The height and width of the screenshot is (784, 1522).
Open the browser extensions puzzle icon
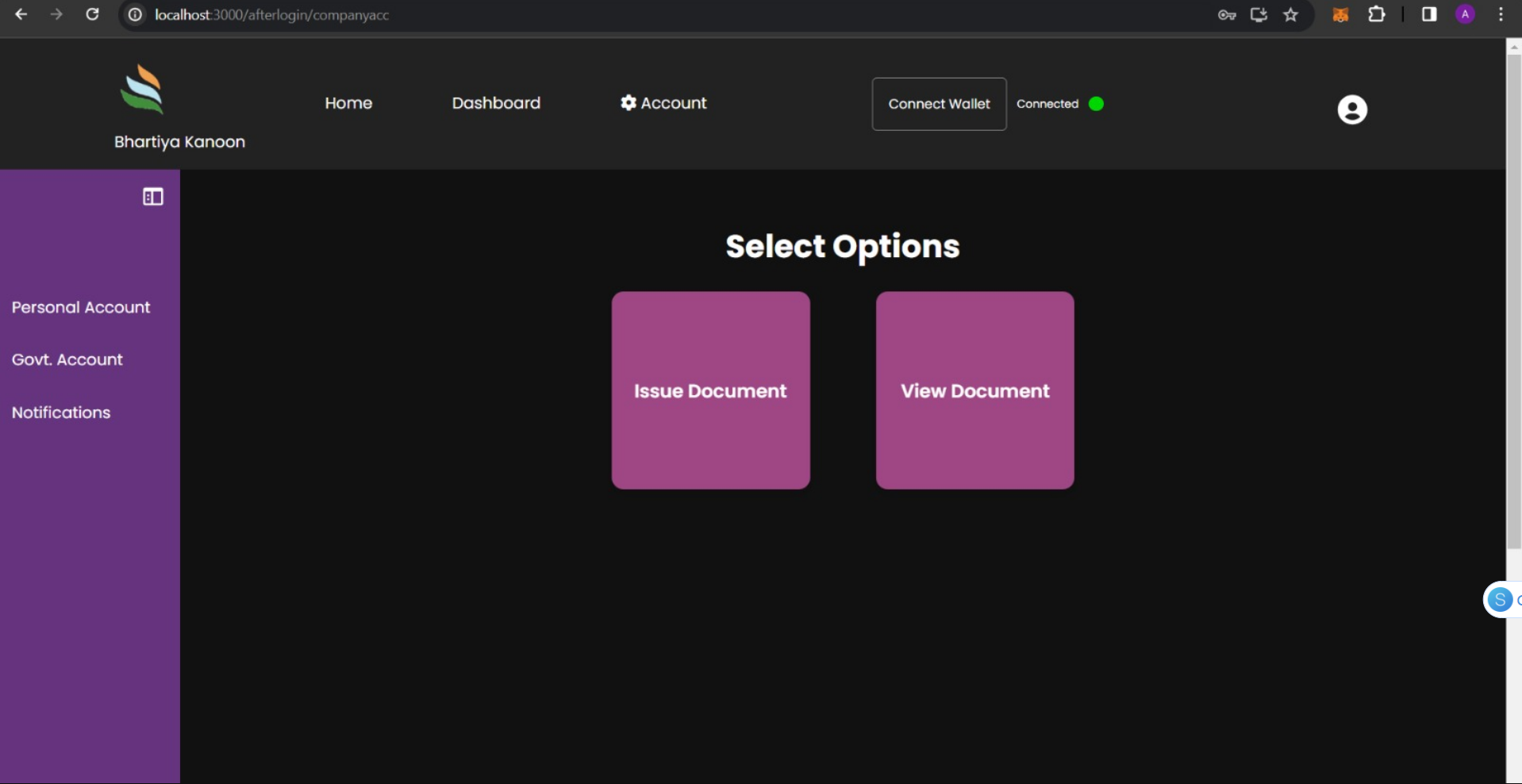tap(1377, 14)
